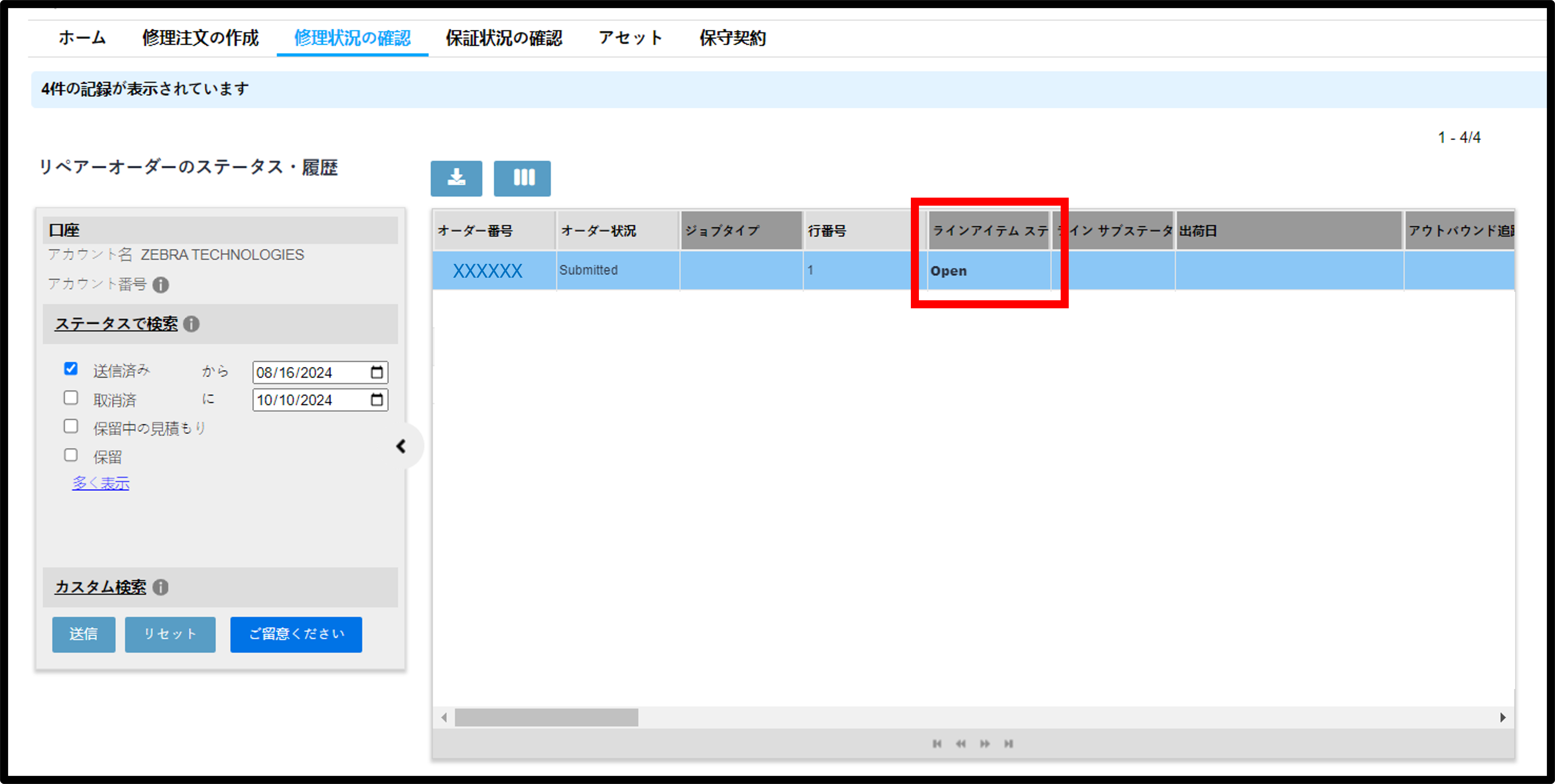Click left arrow of horizontal scrollbar
This screenshot has height=784, width=1555.
tap(444, 718)
